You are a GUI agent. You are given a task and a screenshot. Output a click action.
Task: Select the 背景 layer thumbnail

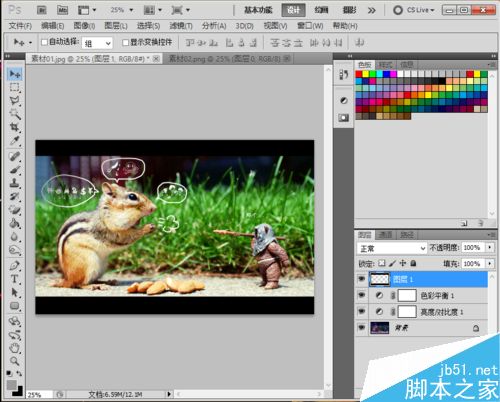coord(380,328)
